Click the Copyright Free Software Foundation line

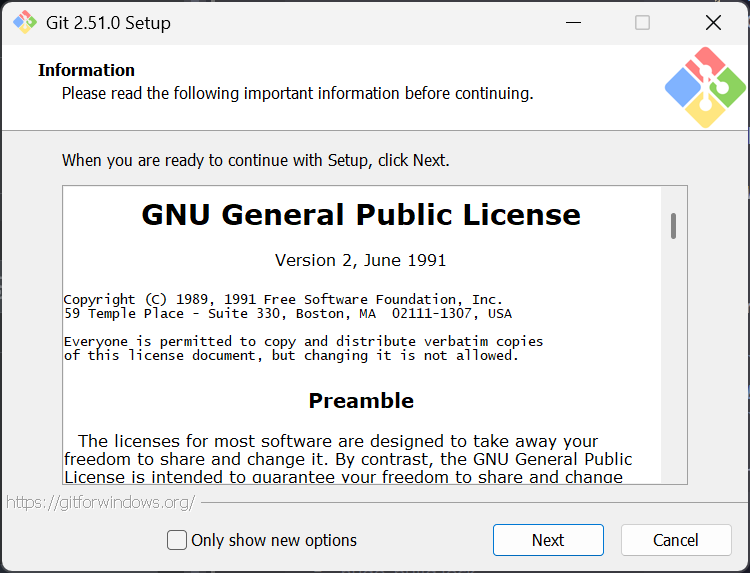283,299
